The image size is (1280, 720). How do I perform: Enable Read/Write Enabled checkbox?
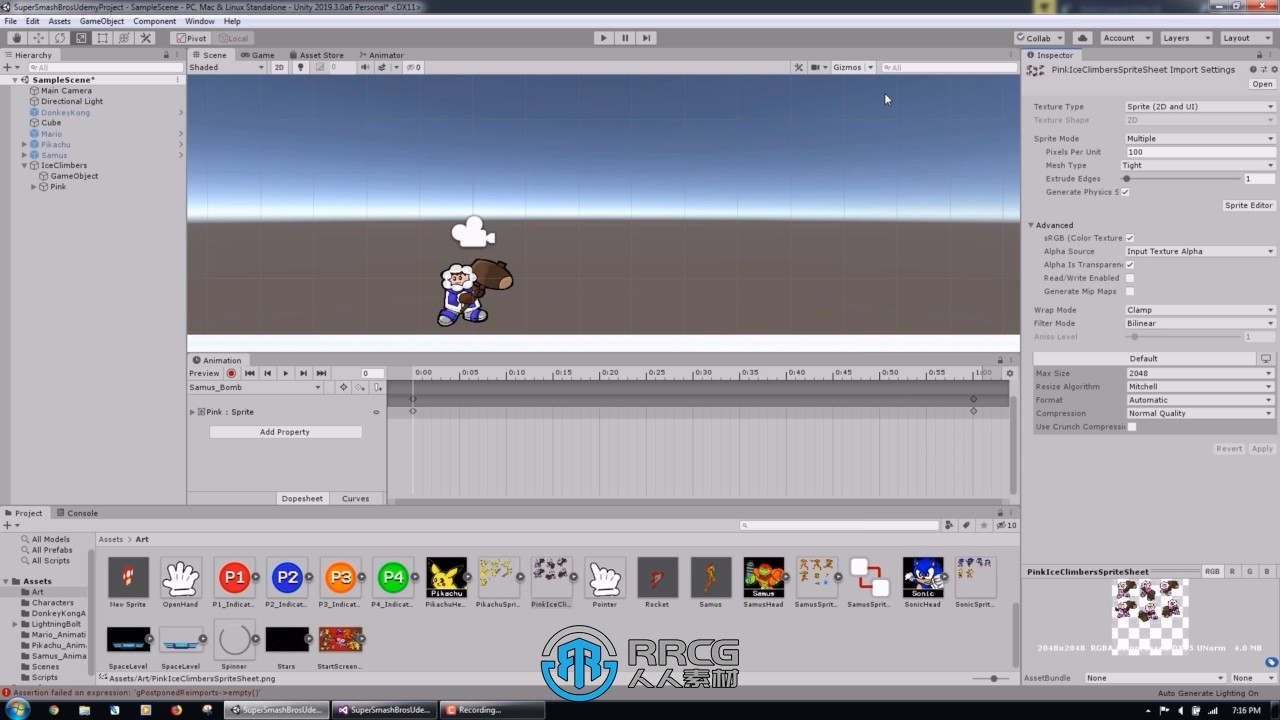point(1130,278)
